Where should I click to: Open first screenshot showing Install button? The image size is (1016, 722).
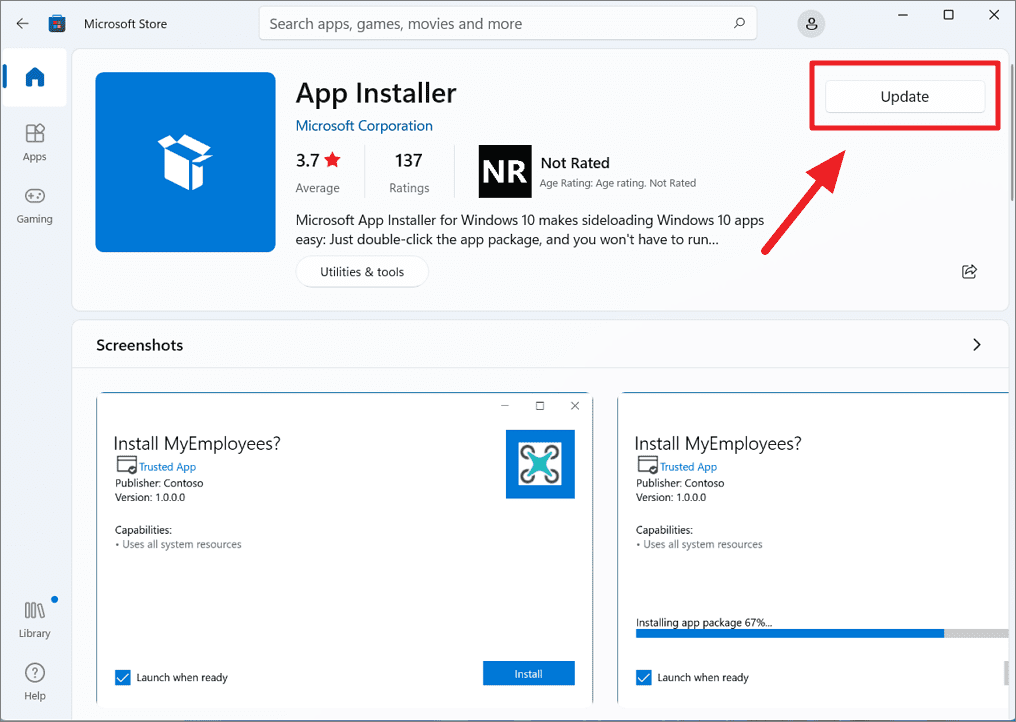point(345,548)
